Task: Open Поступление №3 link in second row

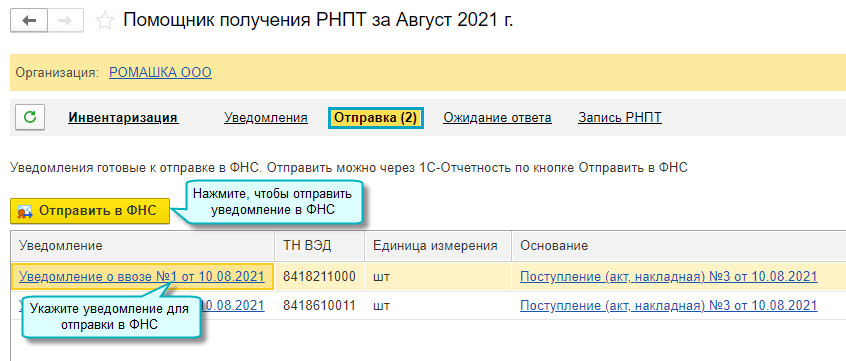Action: (668, 305)
